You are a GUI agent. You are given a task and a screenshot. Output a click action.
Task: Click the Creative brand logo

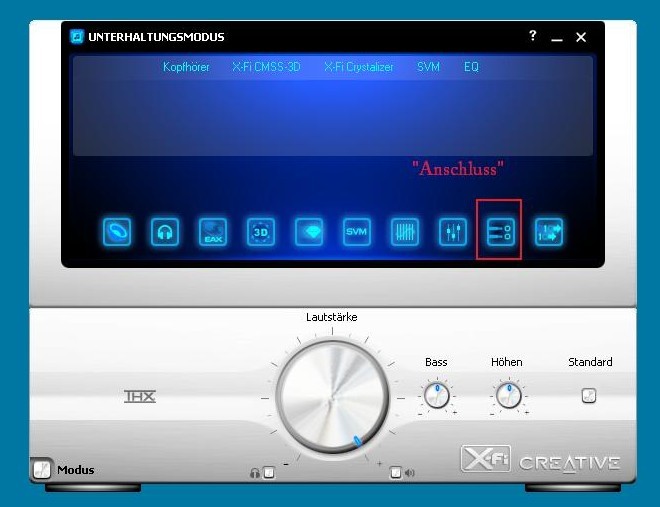tap(569, 463)
